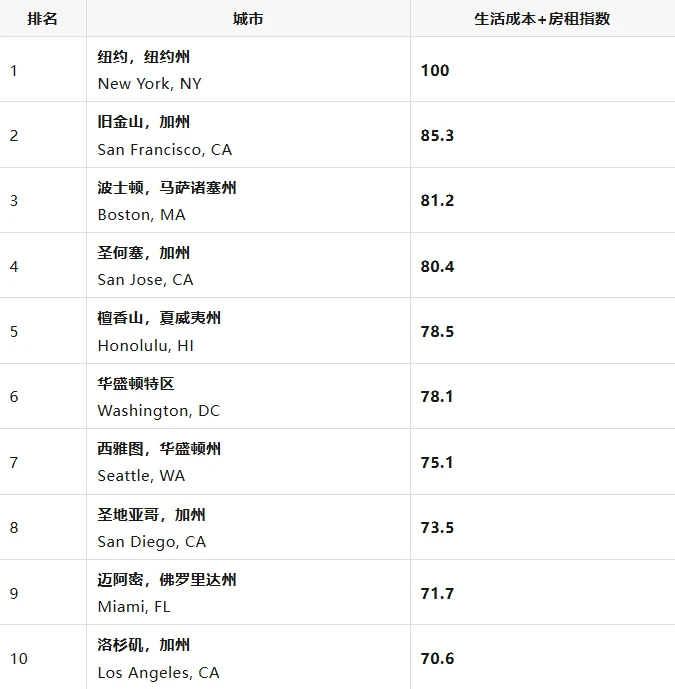Click rank number 8 in San Diego row
The image size is (675, 689).
14,527
